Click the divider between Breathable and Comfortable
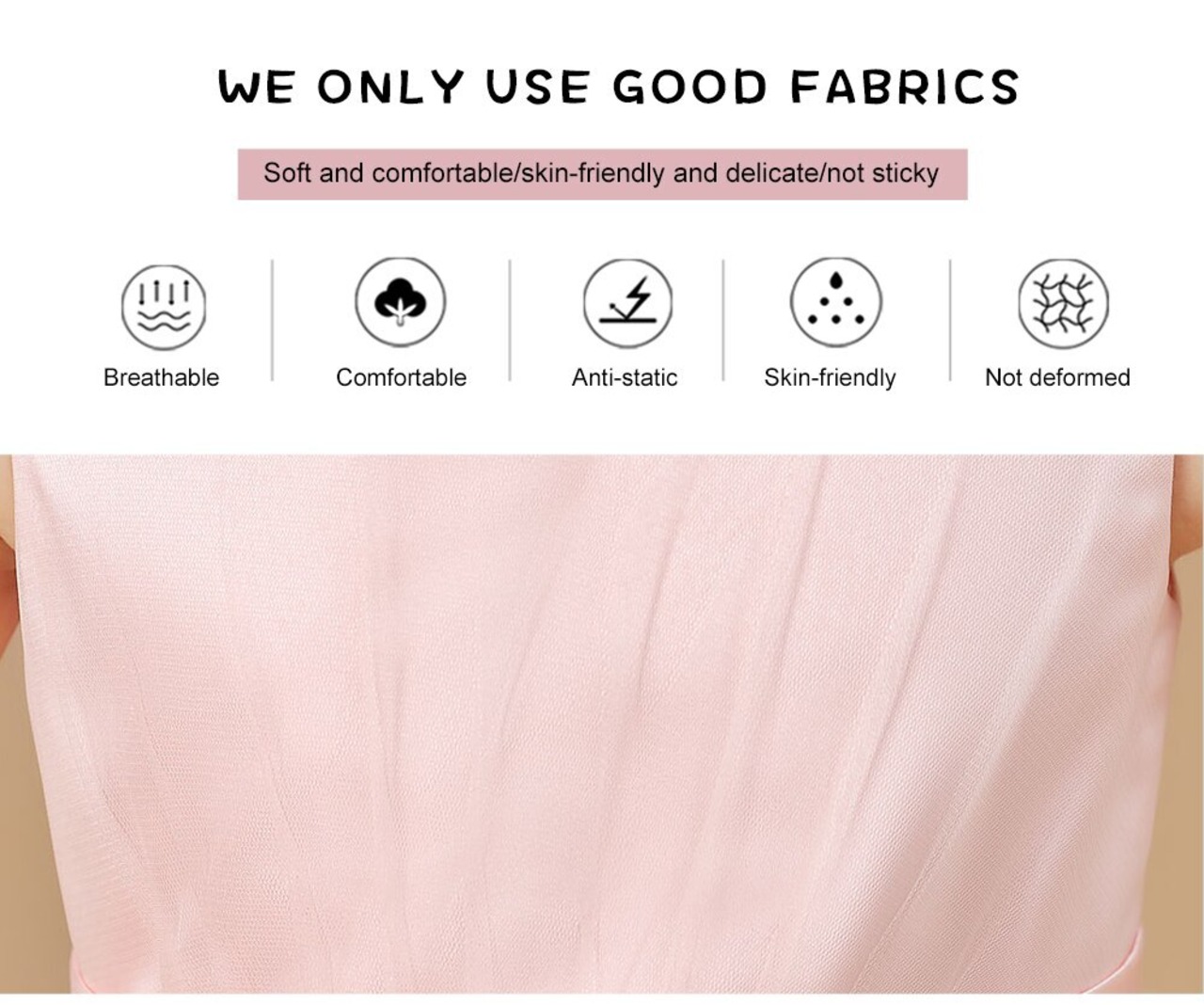This screenshot has height=1005, width=1204. (x=273, y=320)
